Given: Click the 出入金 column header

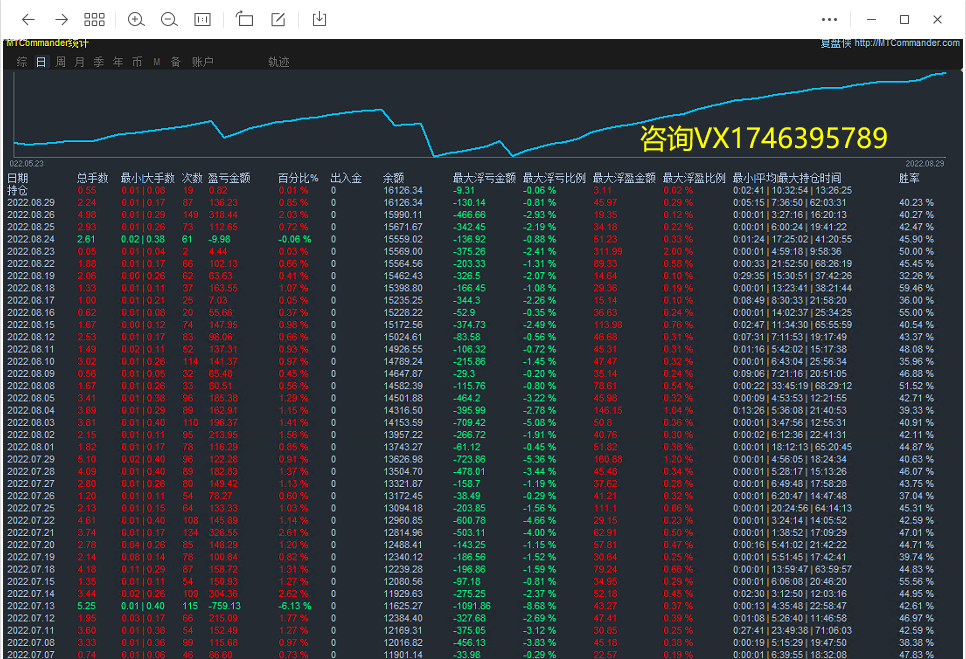Looking at the screenshot, I should click(x=346, y=178).
